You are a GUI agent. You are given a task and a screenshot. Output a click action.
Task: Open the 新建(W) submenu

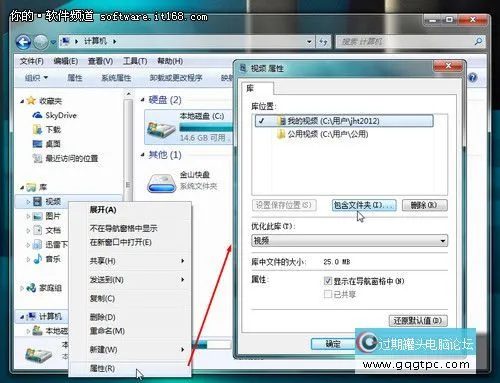click(130, 350)
